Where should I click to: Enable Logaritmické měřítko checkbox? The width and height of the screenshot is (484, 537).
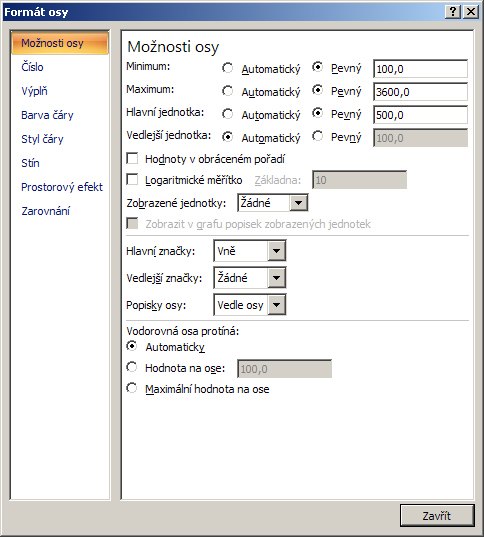[x=132, y=179]
